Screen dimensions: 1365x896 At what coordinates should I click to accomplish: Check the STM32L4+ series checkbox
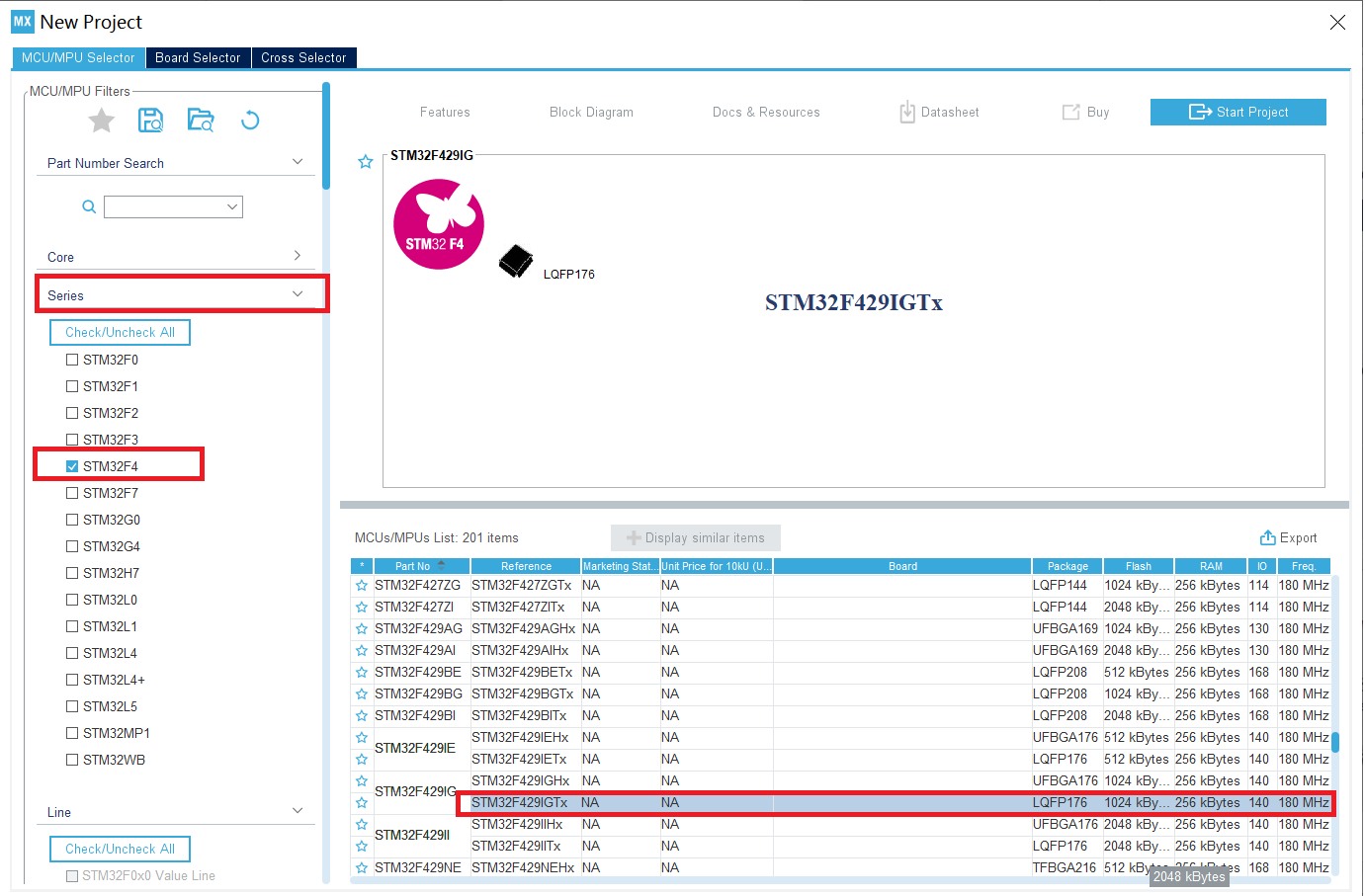tap(72, 680)
